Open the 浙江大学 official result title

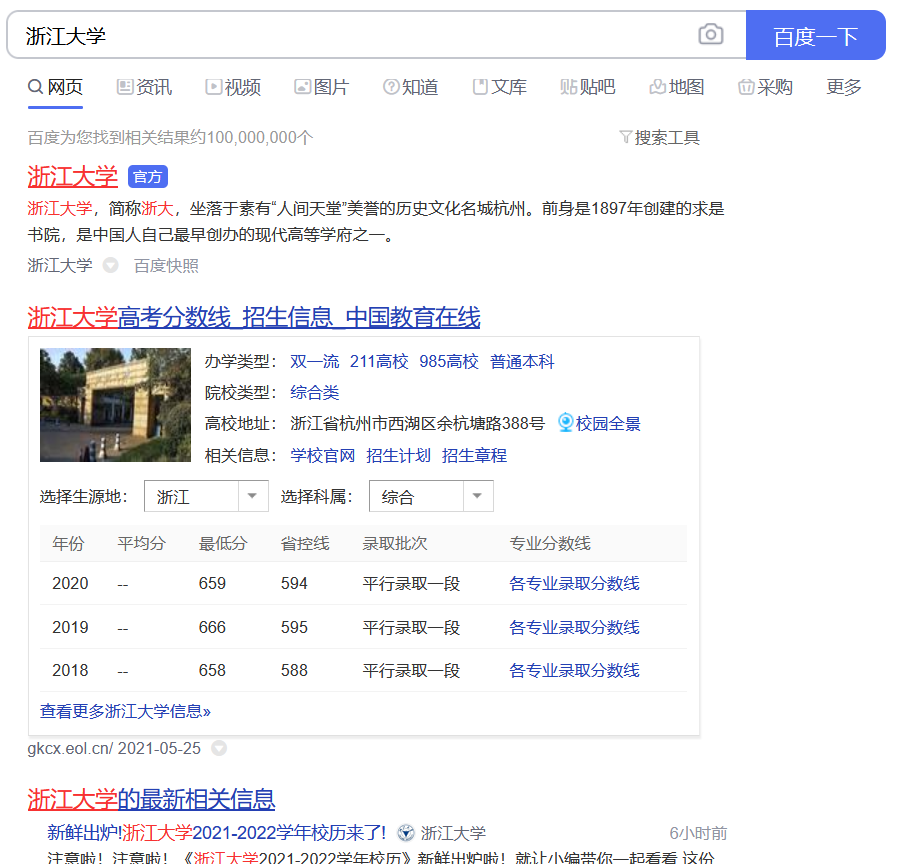73,176
